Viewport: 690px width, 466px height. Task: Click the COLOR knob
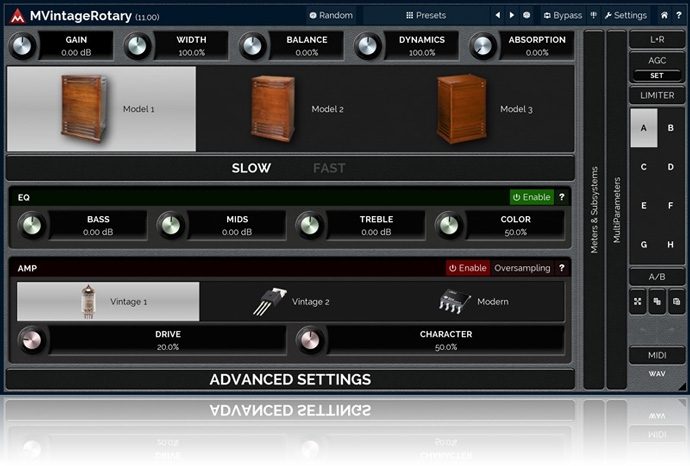(449, 225)
